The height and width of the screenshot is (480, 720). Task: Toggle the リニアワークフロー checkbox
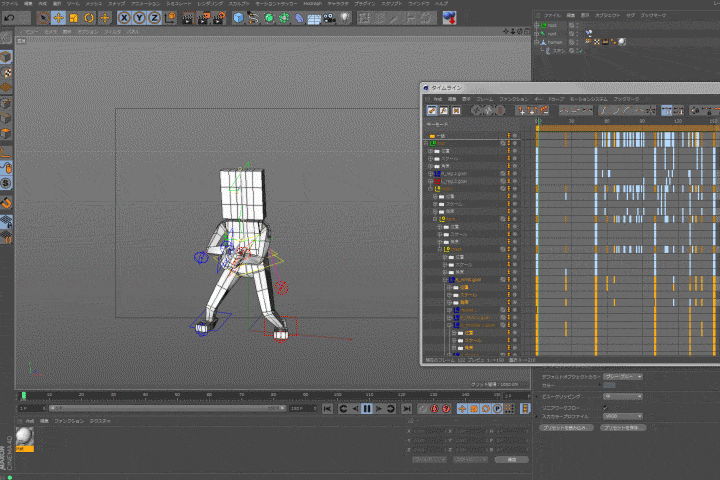pos(605,407)
